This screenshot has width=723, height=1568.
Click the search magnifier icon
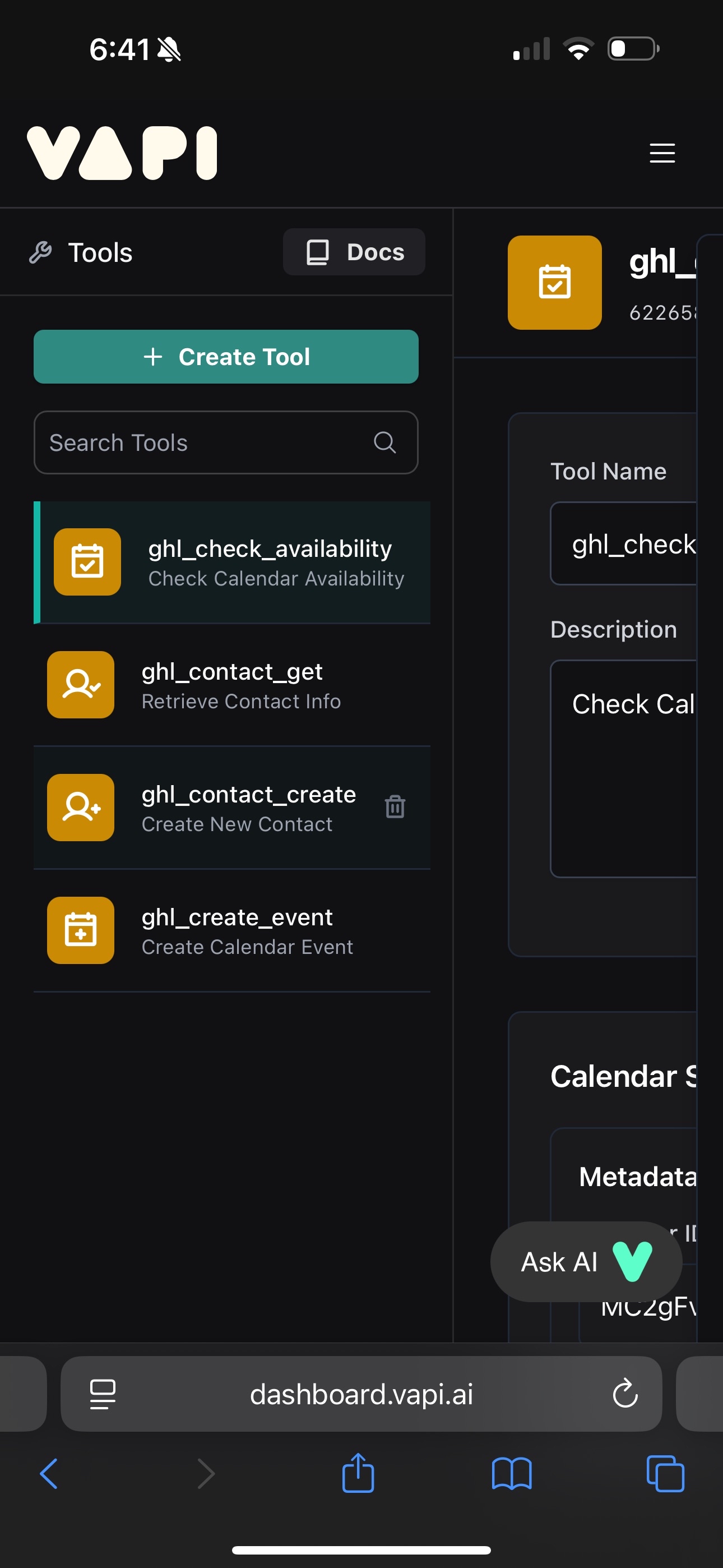384,442
